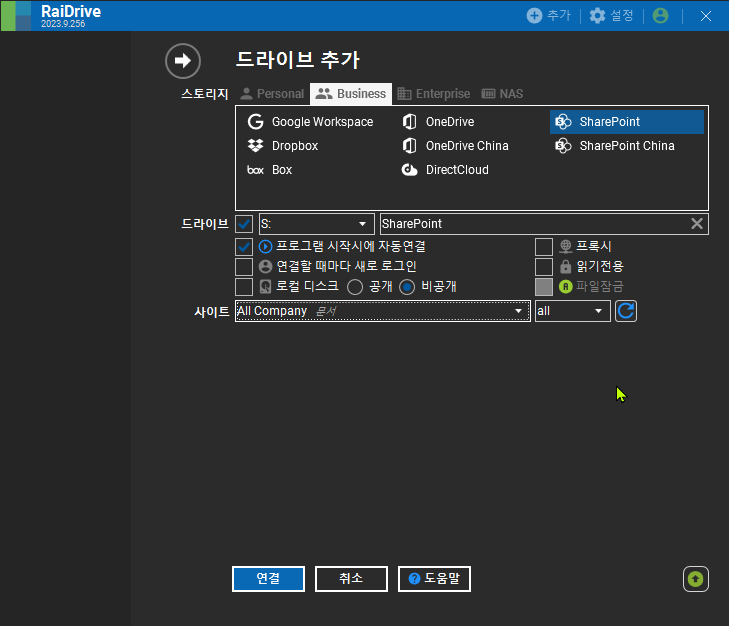Click the 자동연결 play circle icon

tap(265, 246)
